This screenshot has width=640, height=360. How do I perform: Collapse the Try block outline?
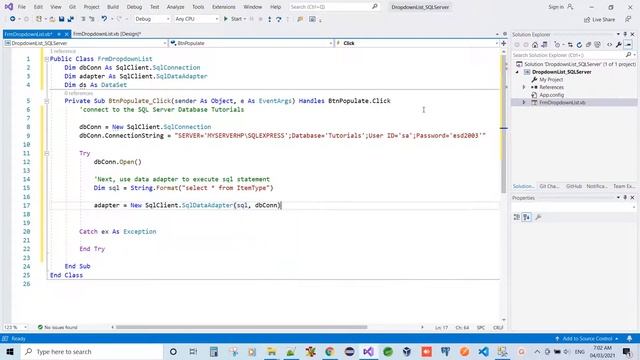47,153
